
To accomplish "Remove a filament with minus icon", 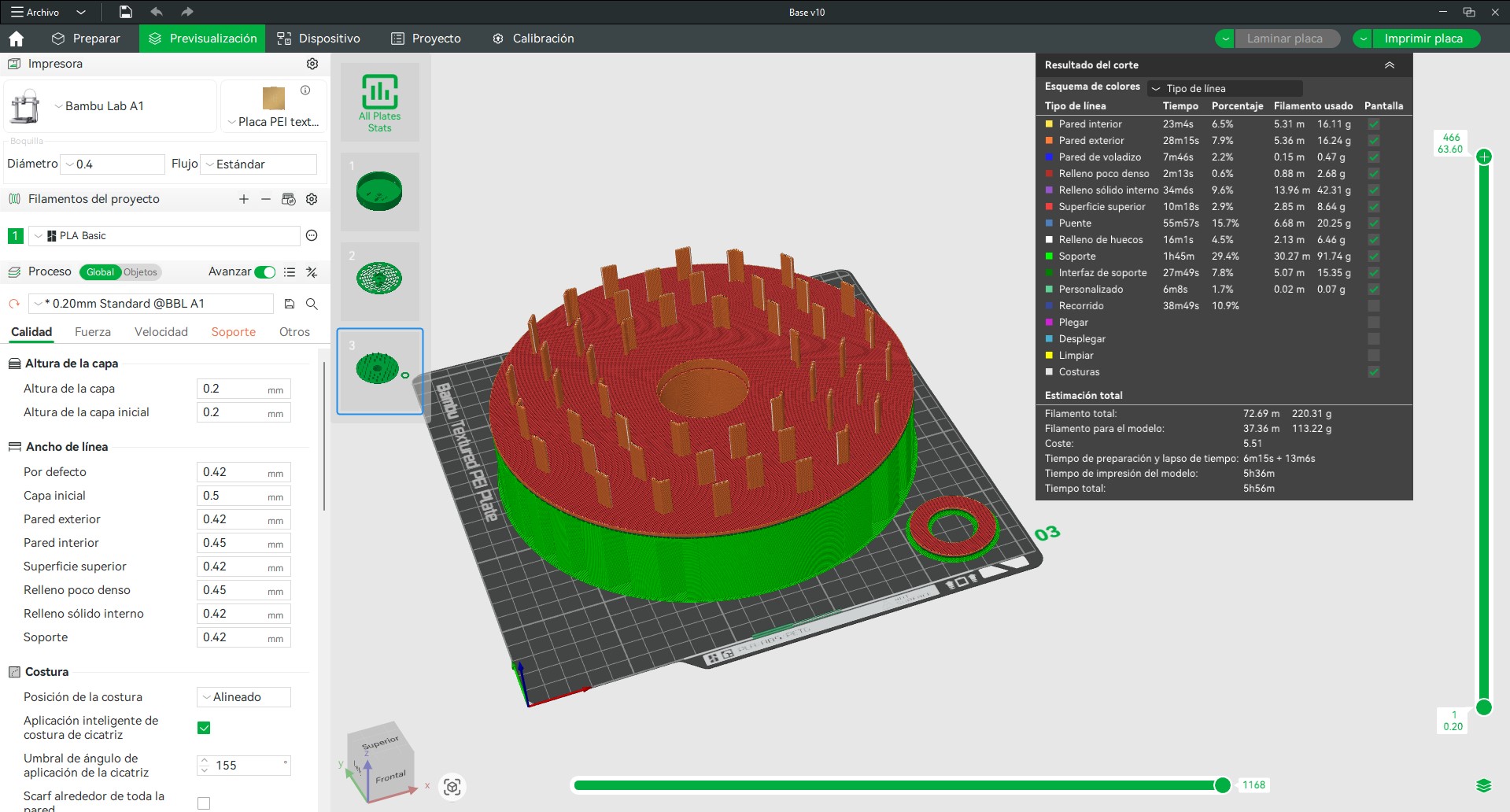I will [266, 199].
